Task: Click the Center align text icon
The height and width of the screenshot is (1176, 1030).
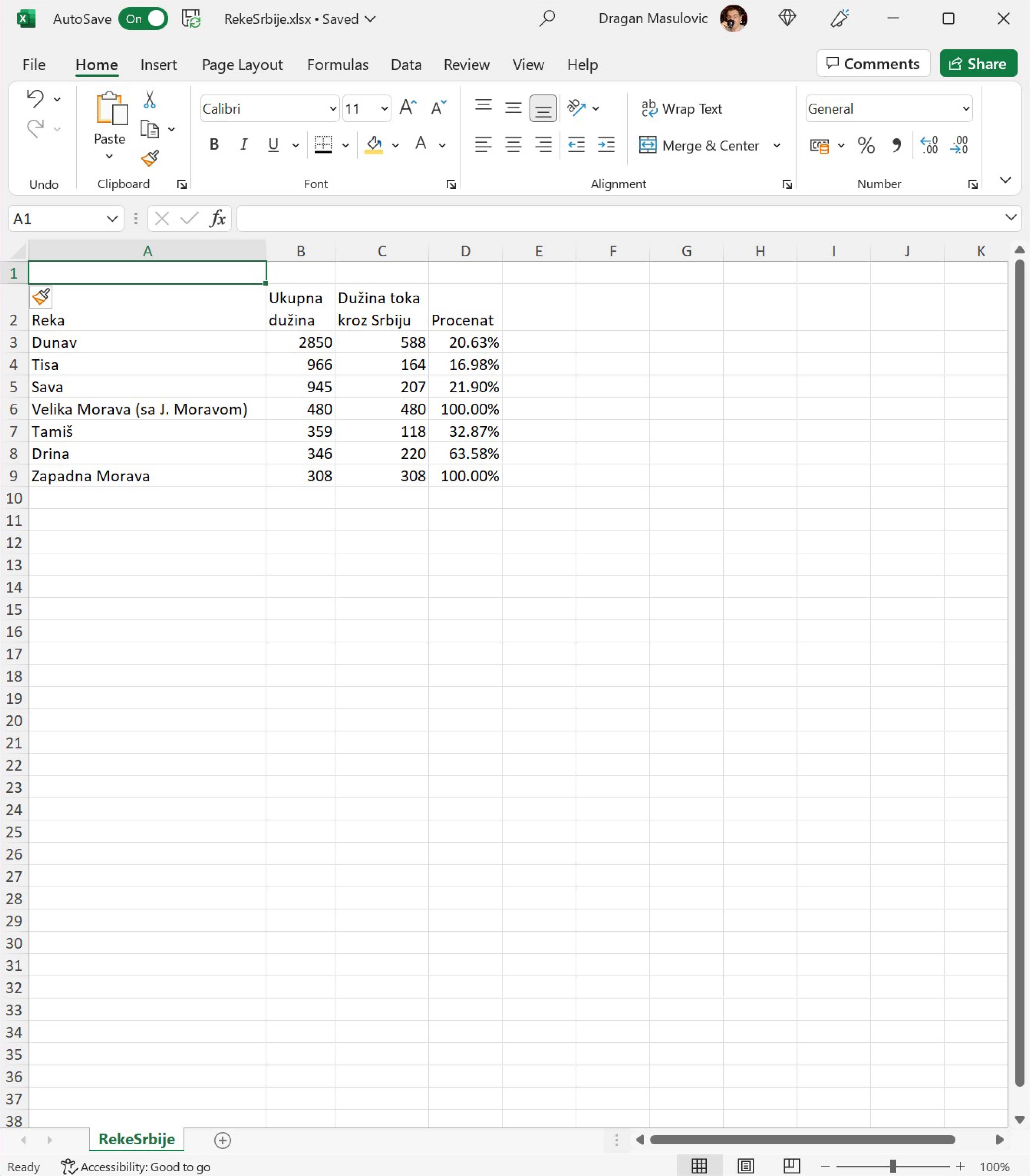Action: click(x=513, y=145)
